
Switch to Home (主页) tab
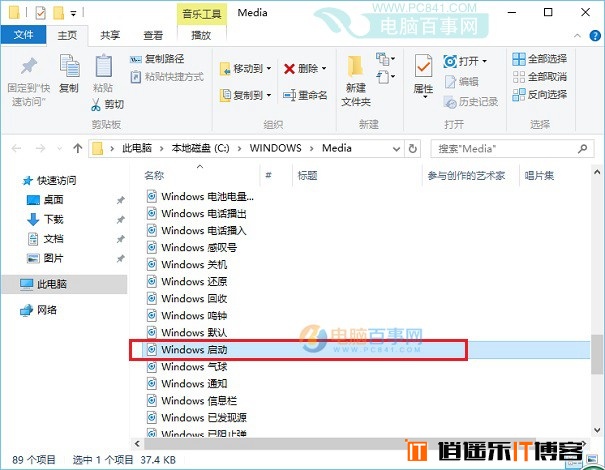click(x=67, y=35)
